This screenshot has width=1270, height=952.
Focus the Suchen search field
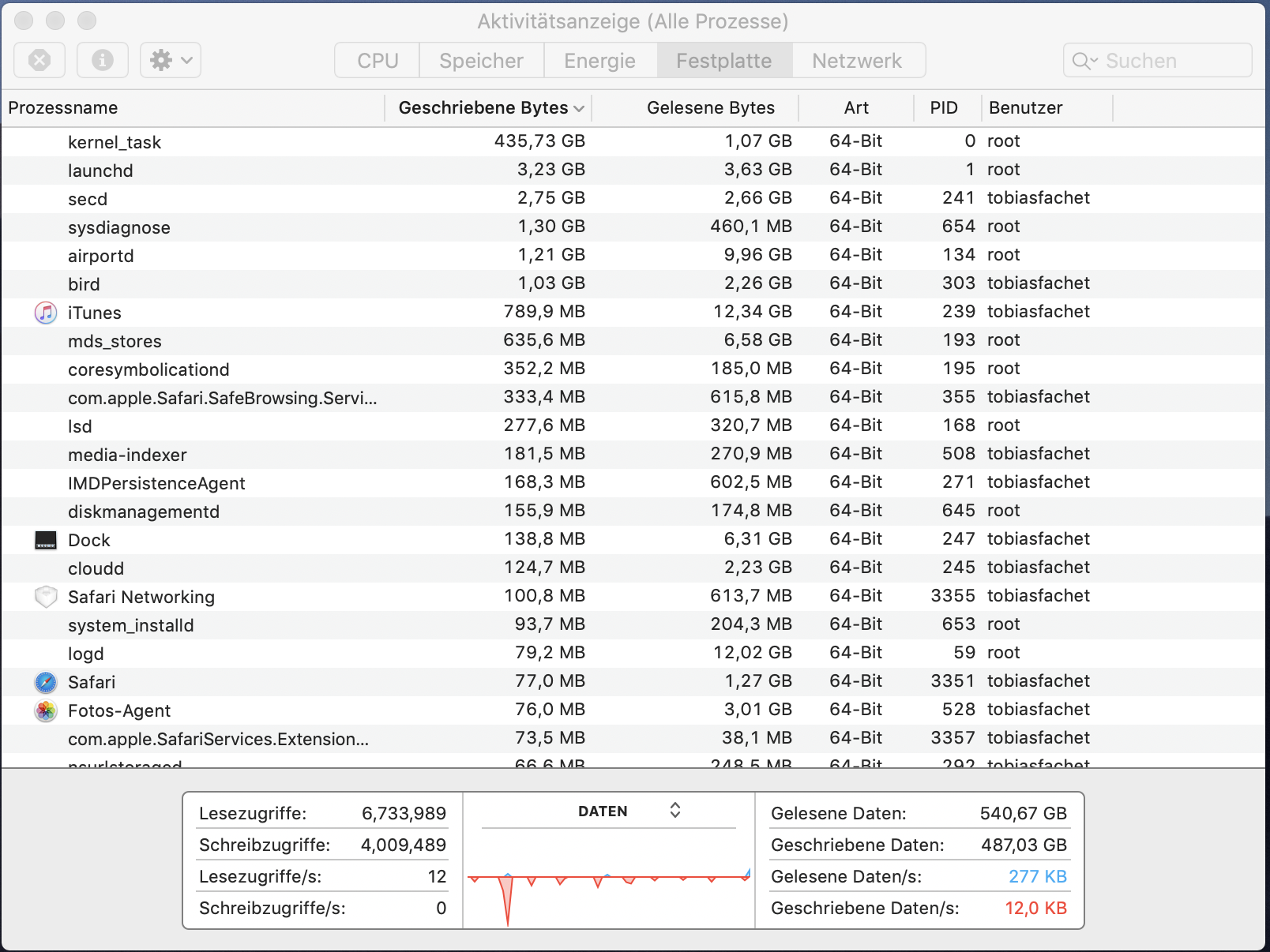coord(1158,61)
